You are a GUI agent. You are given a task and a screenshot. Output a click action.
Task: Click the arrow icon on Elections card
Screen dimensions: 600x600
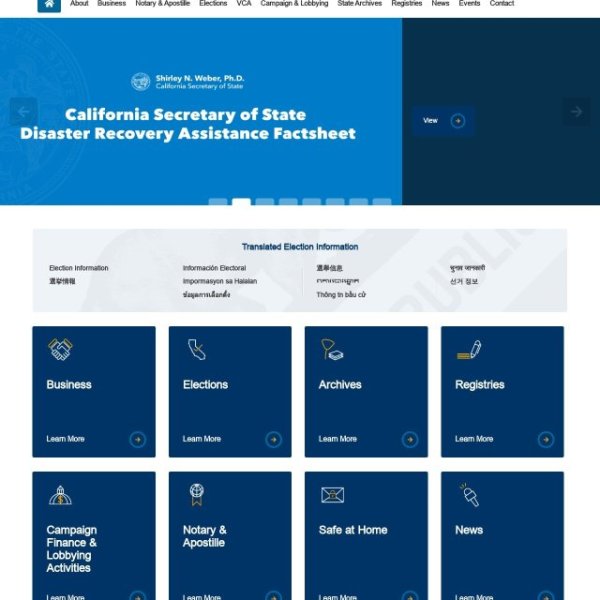pos(274,440)
